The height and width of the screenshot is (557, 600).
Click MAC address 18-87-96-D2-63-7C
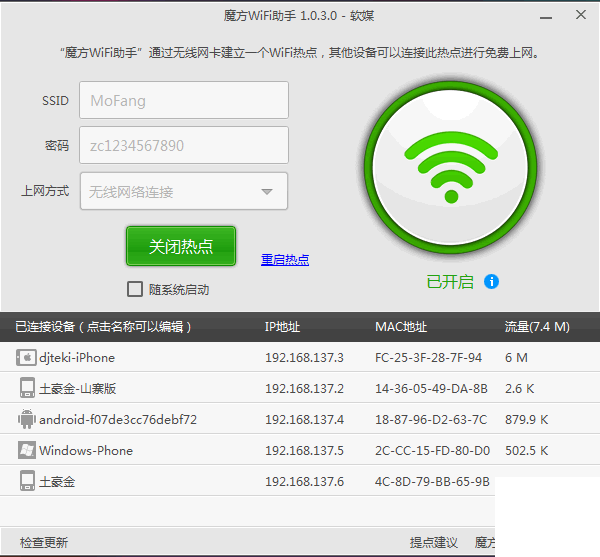431,419
